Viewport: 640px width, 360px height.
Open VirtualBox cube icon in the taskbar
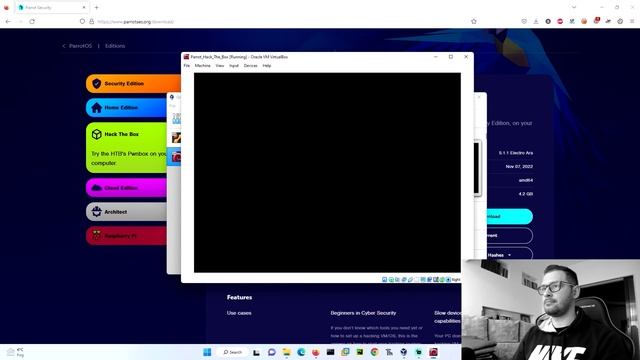click(404, 352)
